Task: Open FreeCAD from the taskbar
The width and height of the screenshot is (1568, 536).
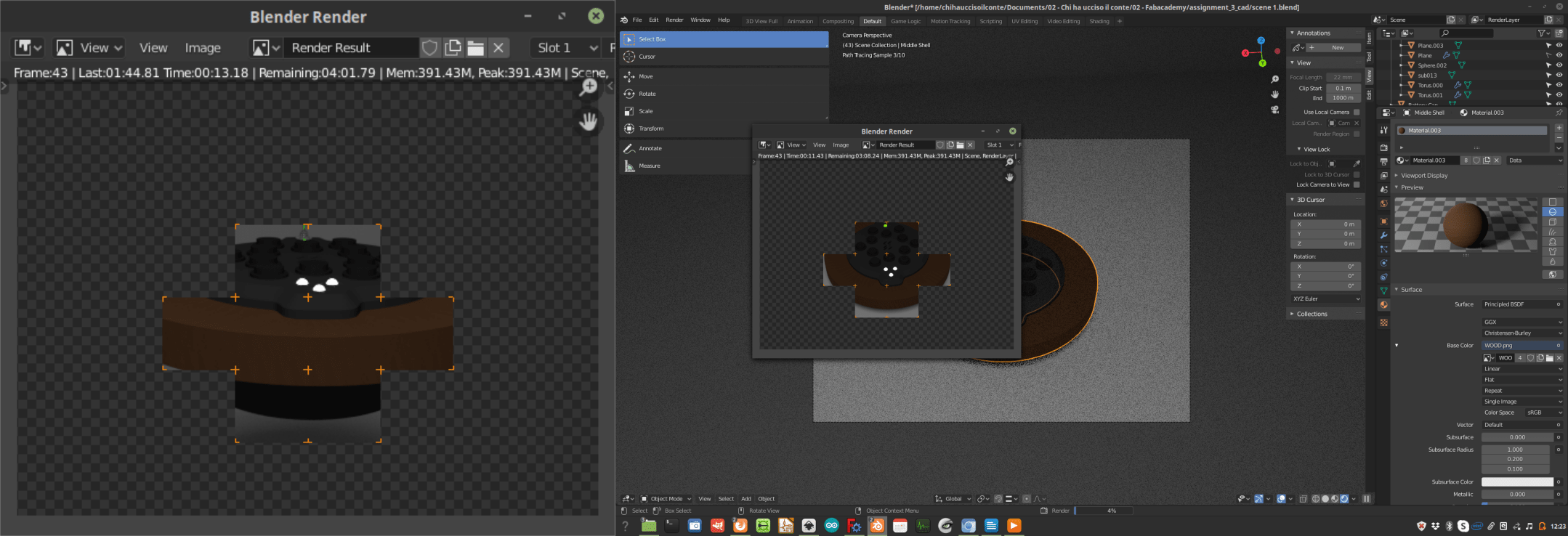Action: tap(854, 525)
